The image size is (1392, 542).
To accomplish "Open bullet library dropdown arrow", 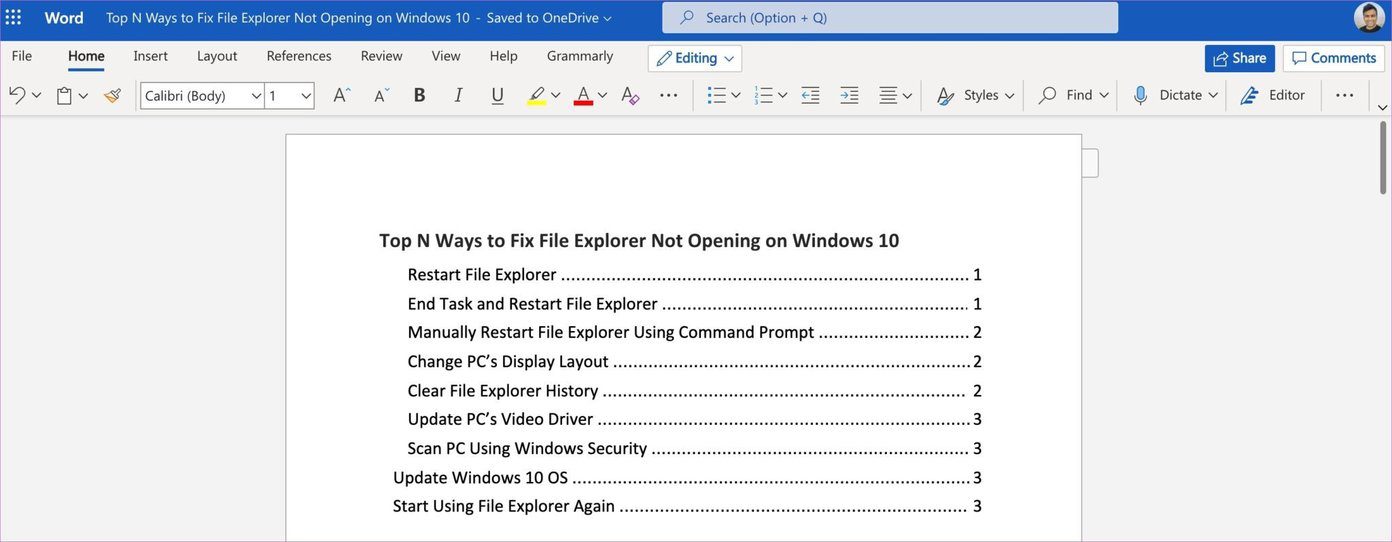I will tap(736, 96).
